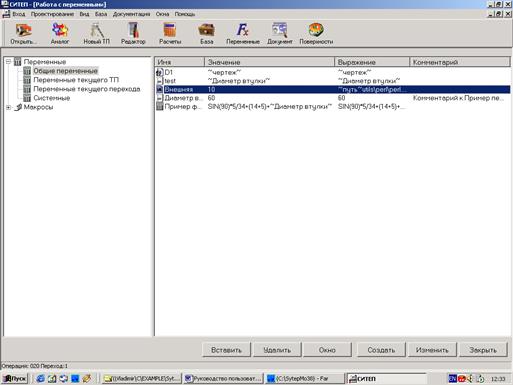Open the Проектирование menu
Viewport: 513px width, 385px height.
click(52, 14)
